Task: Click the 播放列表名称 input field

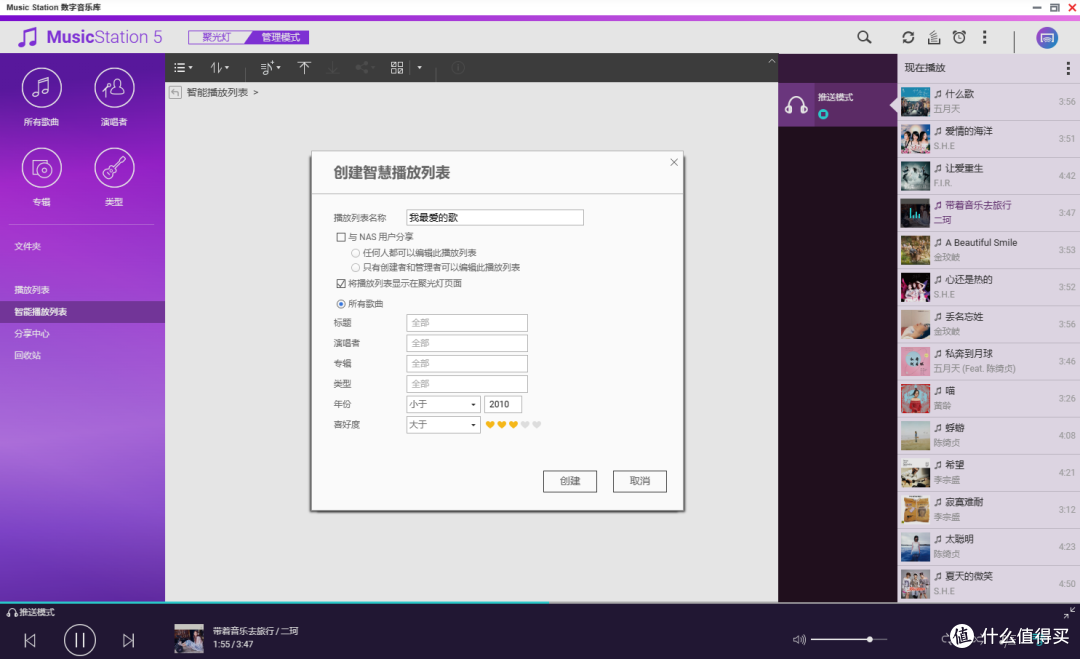Action: click(495, 218)
